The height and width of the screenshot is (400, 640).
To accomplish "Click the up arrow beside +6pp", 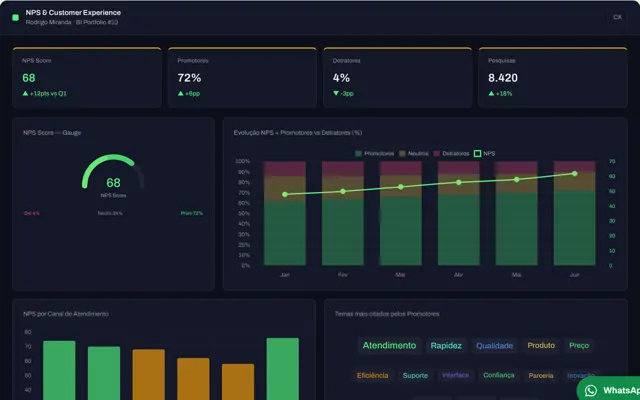I will pos(180,93).
